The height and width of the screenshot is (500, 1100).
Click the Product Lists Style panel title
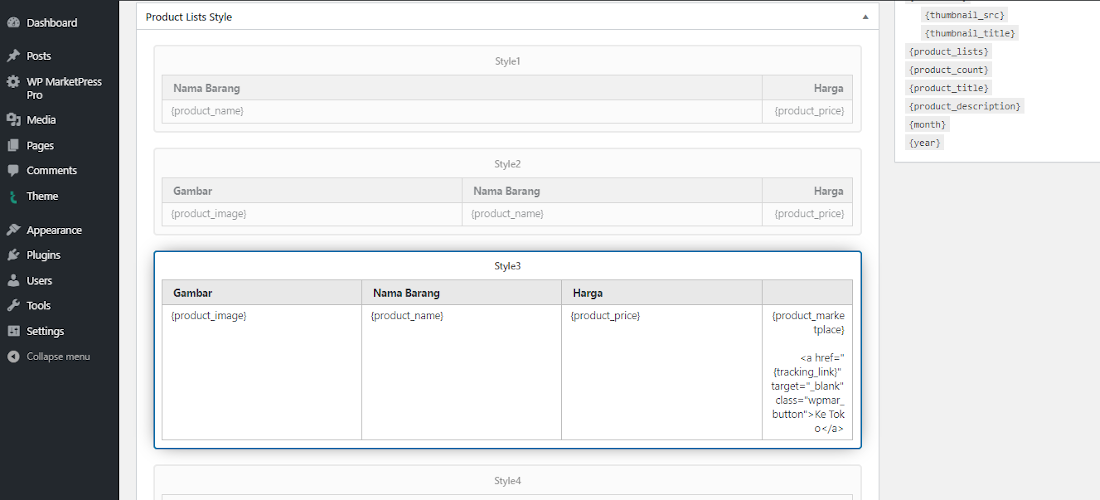pos(189,17)
